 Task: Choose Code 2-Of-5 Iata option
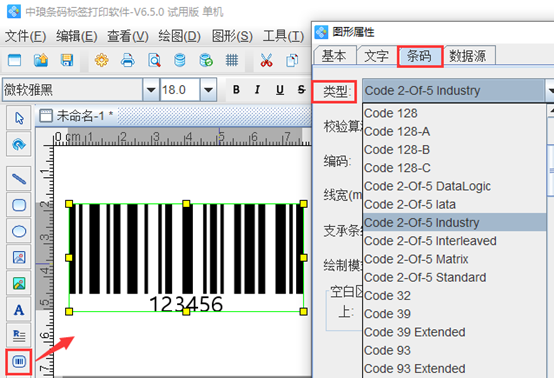coord(454,205)
